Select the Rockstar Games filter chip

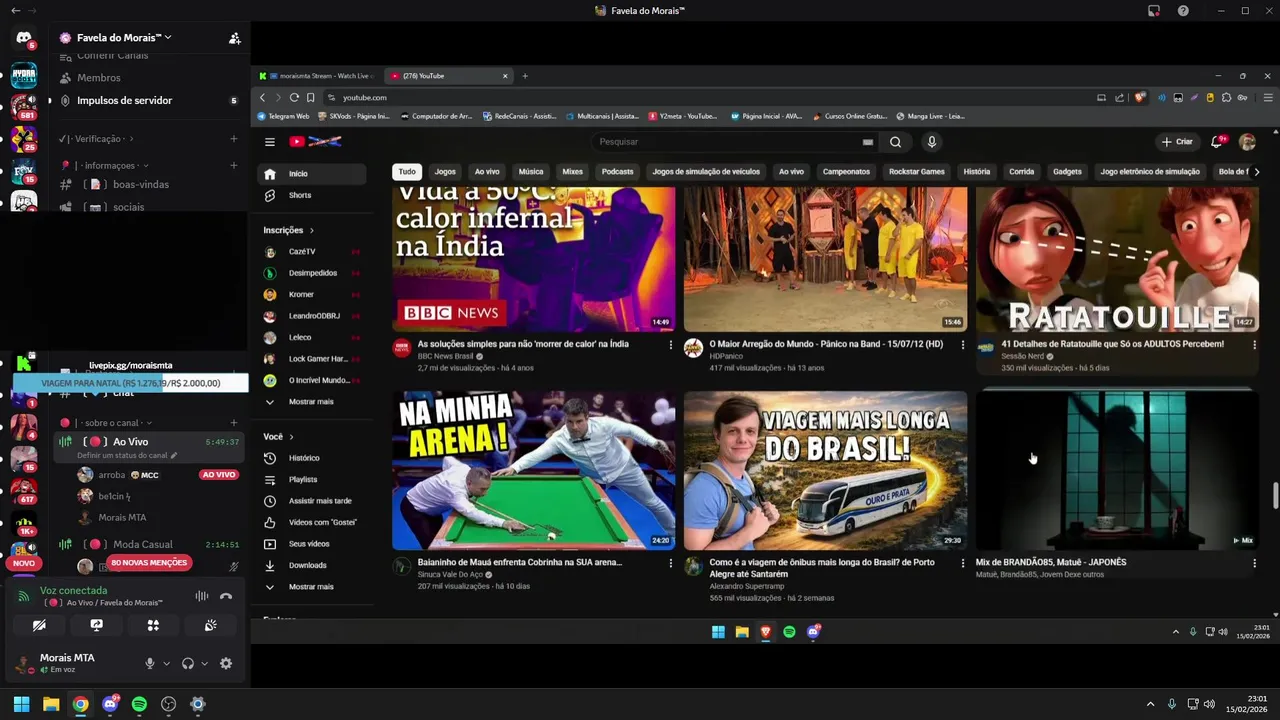917,172
